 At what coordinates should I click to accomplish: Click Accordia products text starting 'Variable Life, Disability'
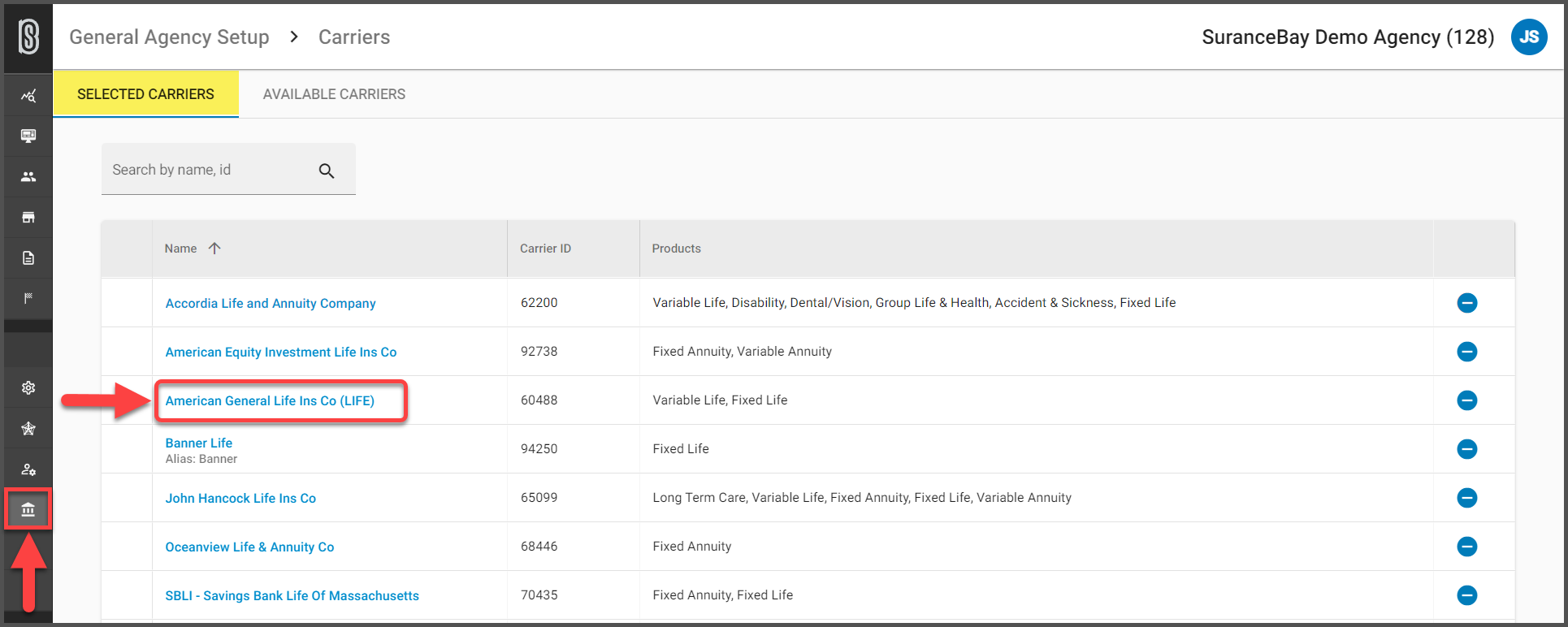pyautogui.click(x=914, y=302)
